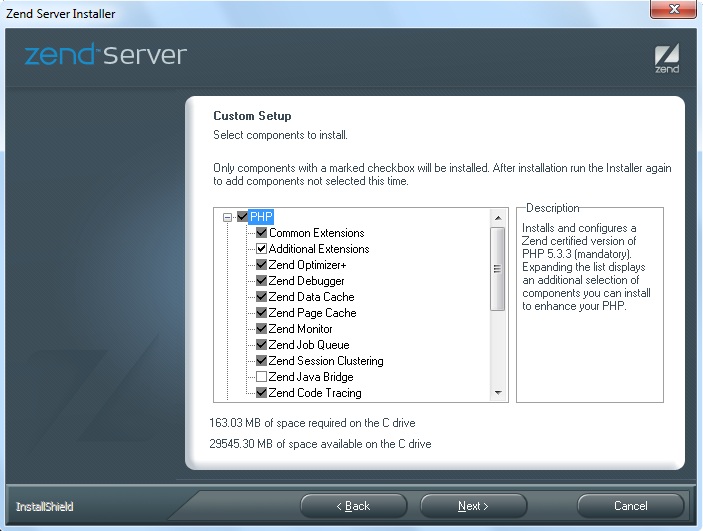The width and height of the screenshot is (703, 531).
Task: Select the PHP tree item label
Action: (x=261, y=217)
